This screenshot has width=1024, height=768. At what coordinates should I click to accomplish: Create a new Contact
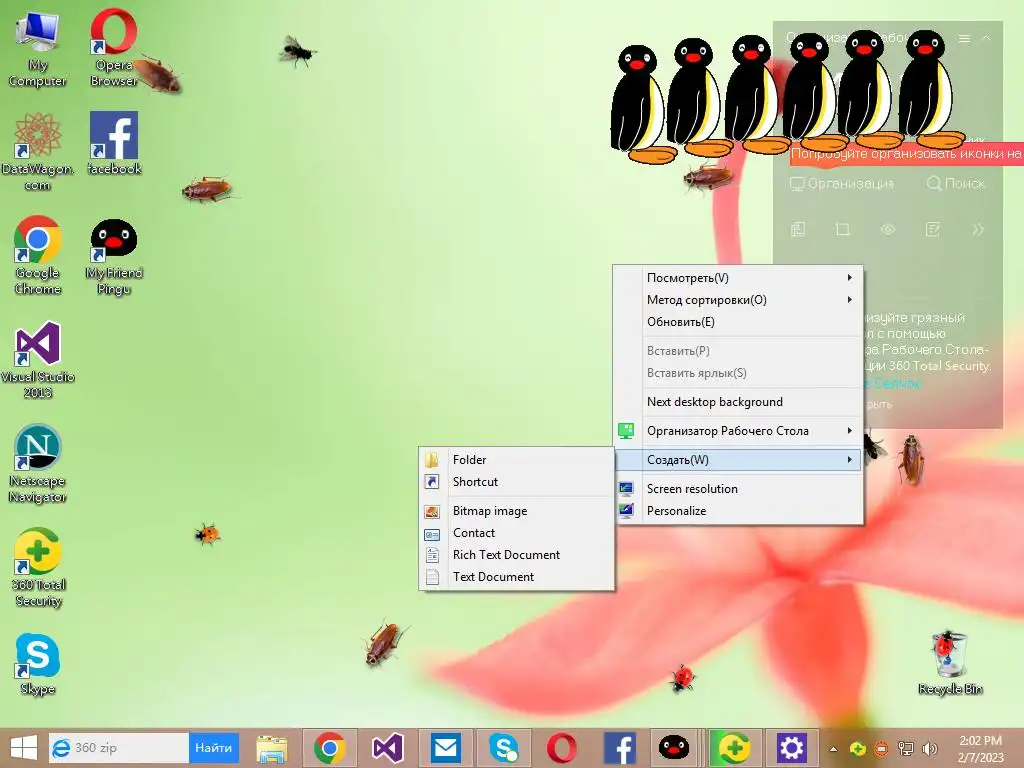point(517,533)
